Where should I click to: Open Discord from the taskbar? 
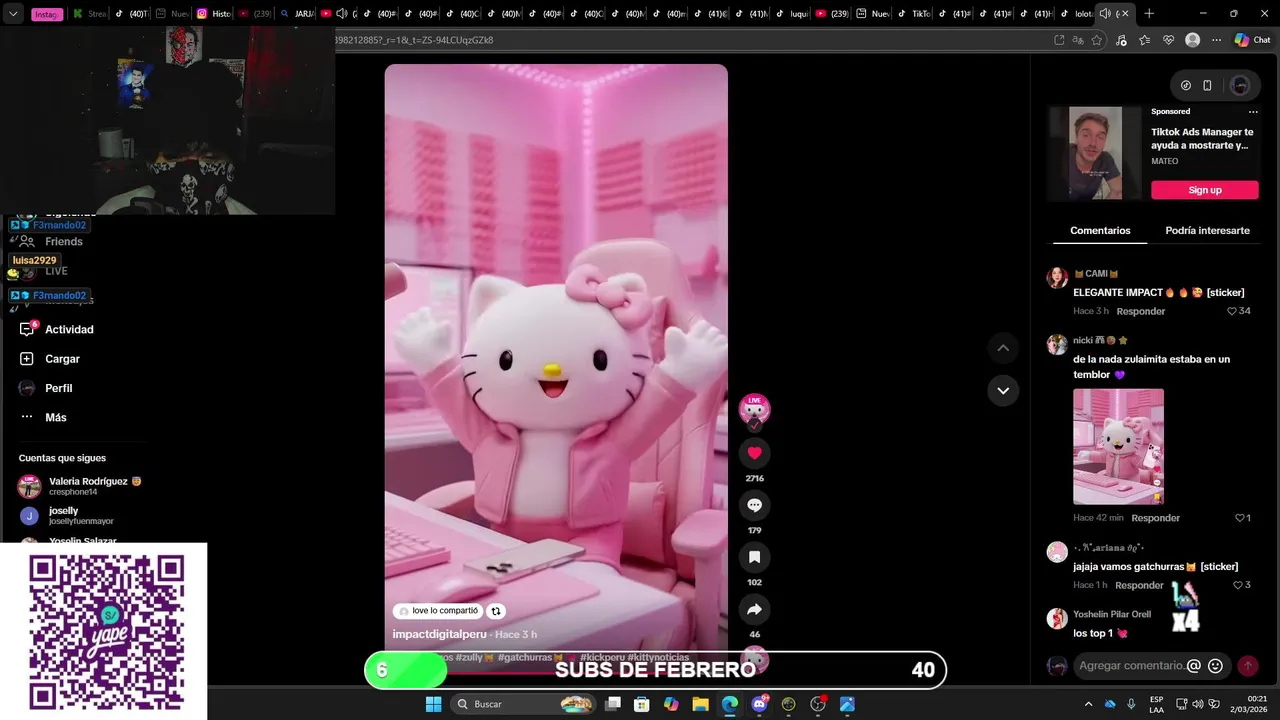click(x=759, y=704)
